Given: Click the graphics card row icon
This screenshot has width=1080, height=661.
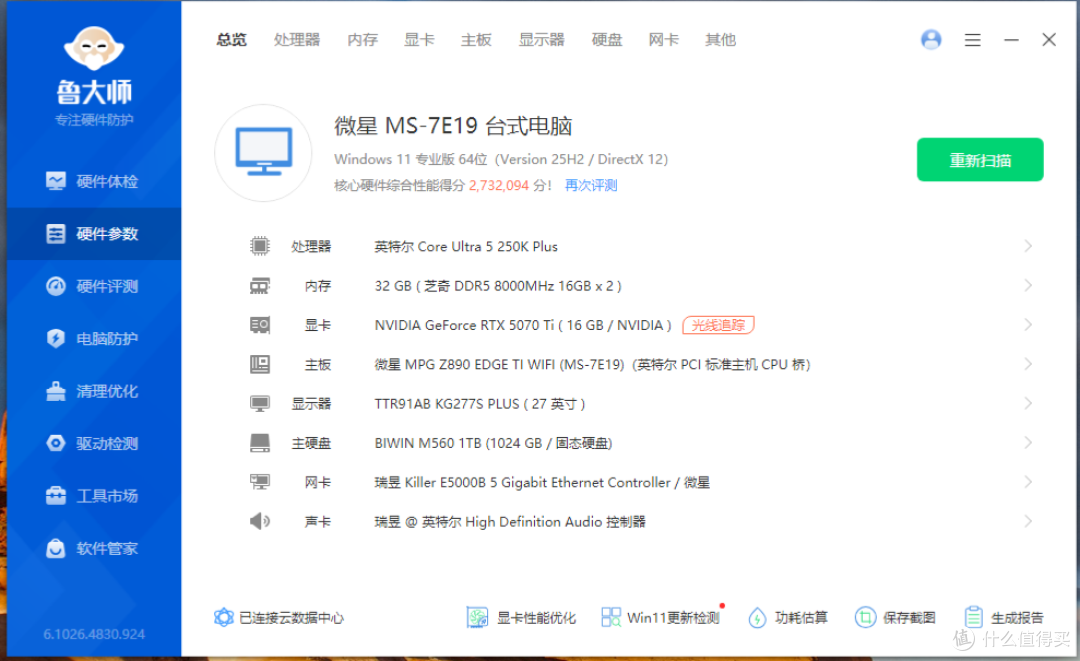Looking at the screenshot, I should 260,325.
